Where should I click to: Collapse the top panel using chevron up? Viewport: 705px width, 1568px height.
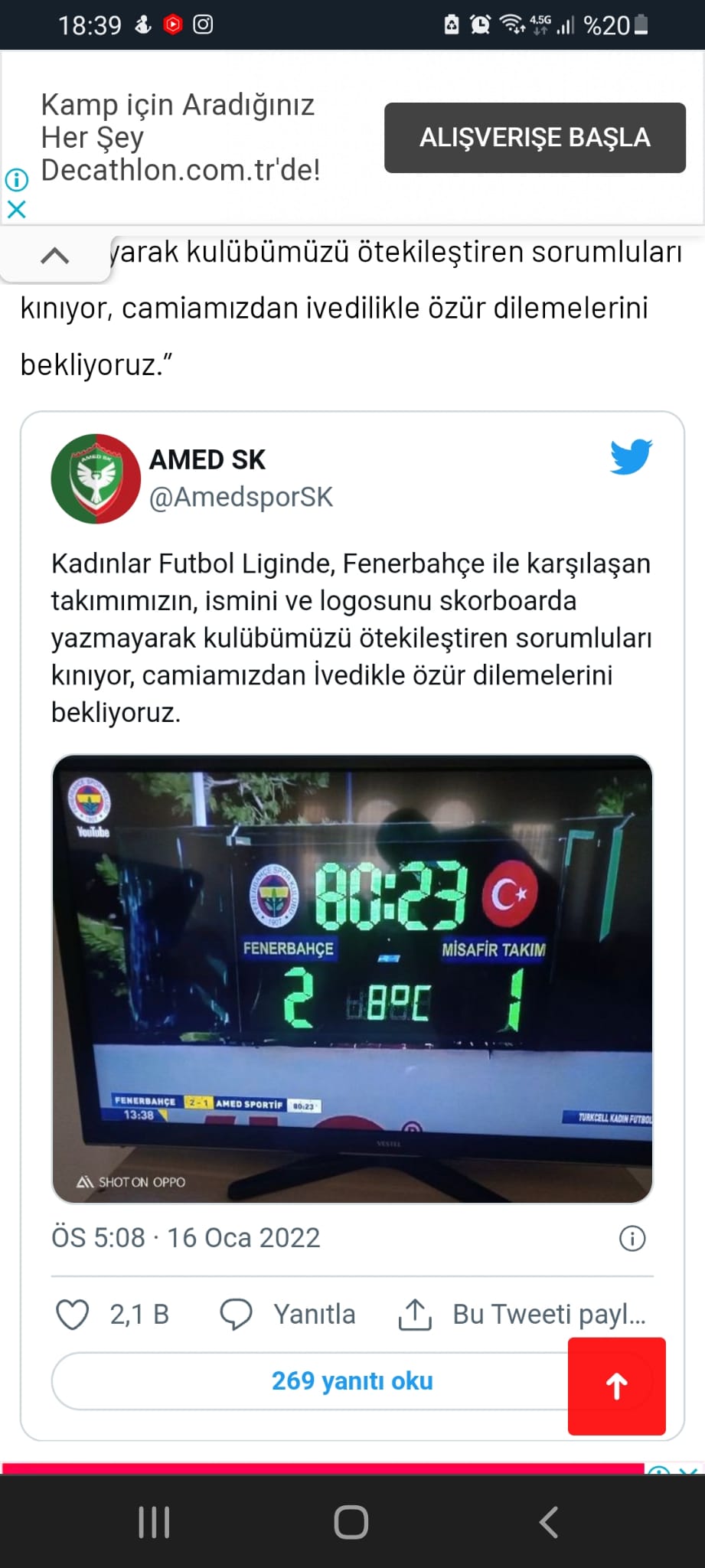(54, 256)
